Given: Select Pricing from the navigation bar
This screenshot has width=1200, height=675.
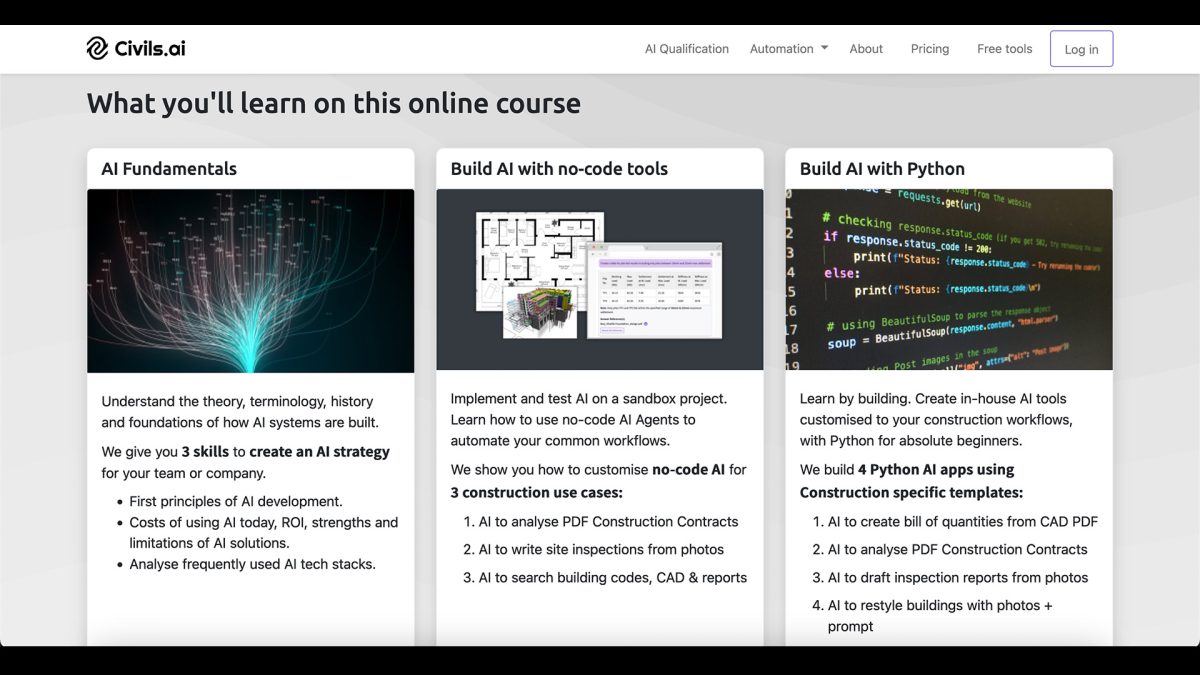Looking at the screenshot, I should point(930,48).
